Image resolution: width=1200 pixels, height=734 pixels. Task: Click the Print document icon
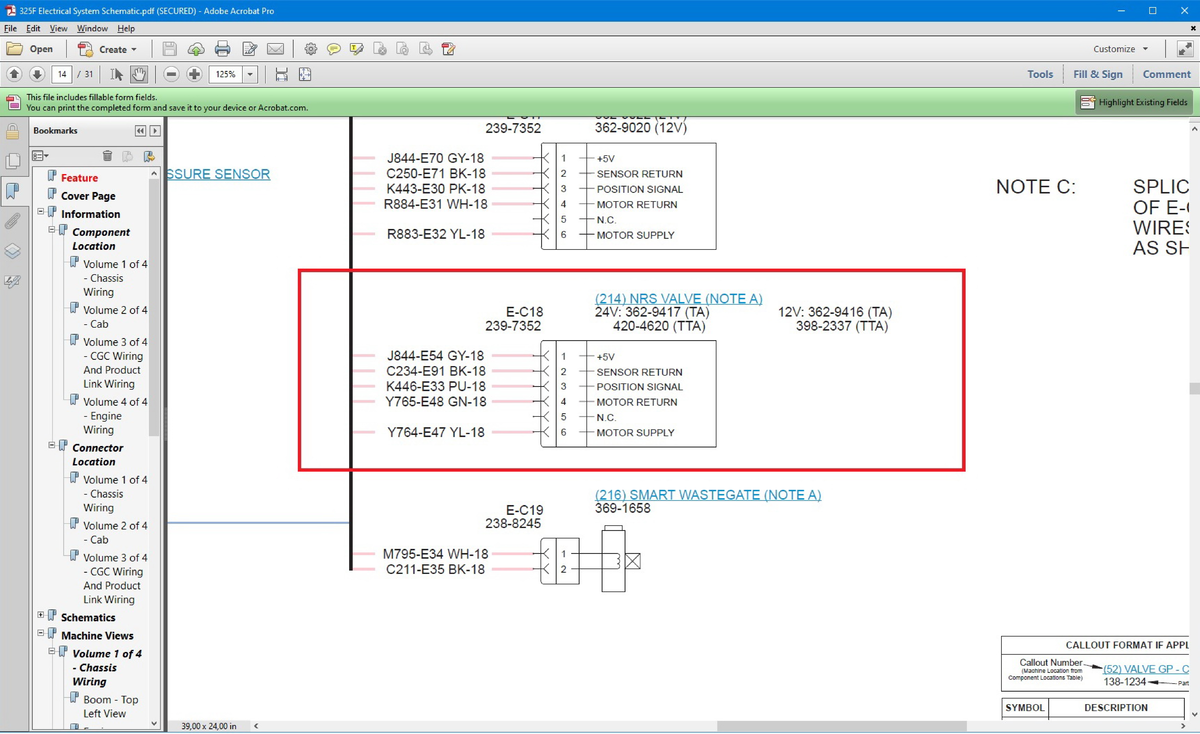[x=222, y=48]
